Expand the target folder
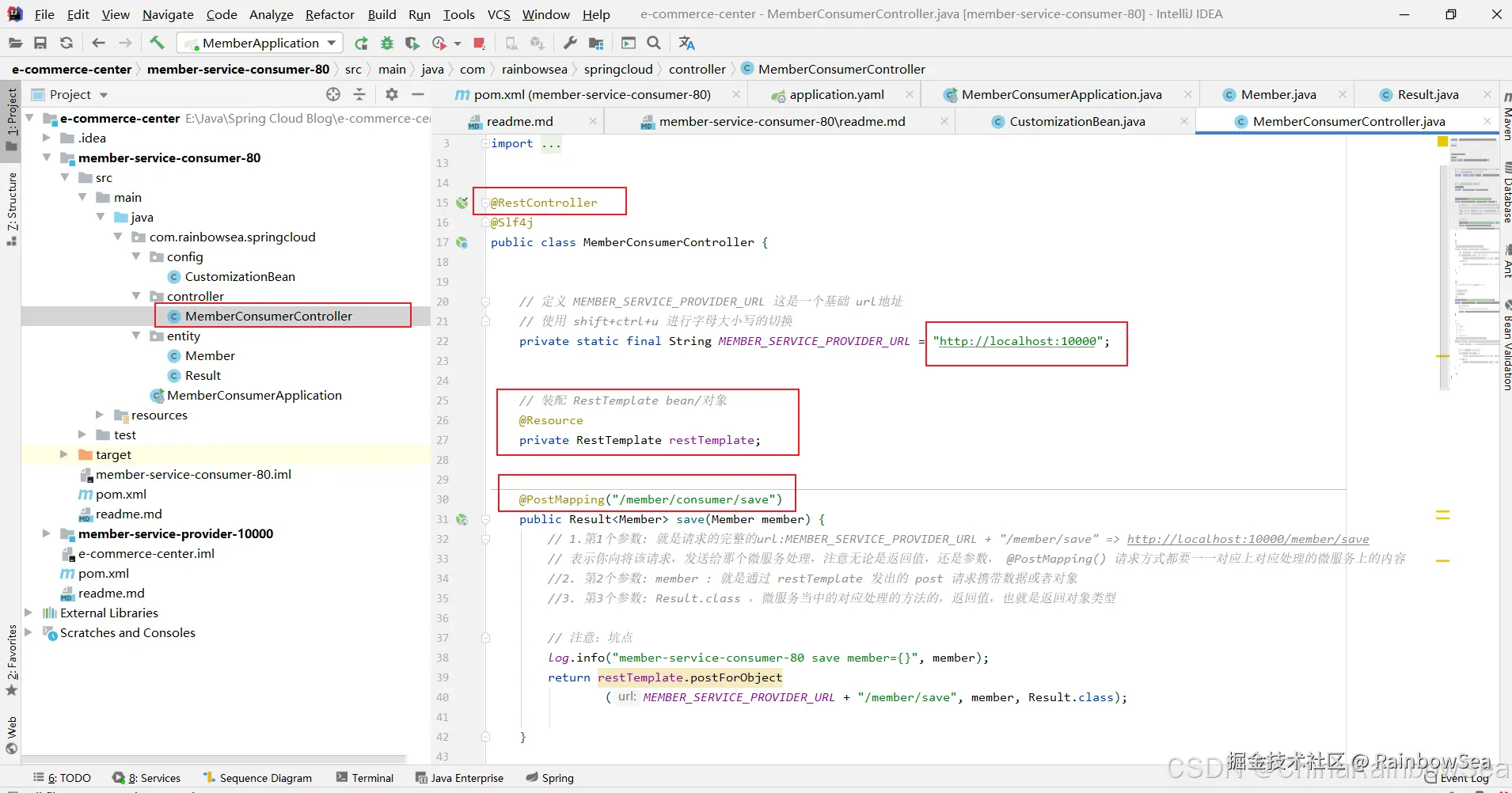The height and width of the screenshot is (793, 1512). click(64, 454)
